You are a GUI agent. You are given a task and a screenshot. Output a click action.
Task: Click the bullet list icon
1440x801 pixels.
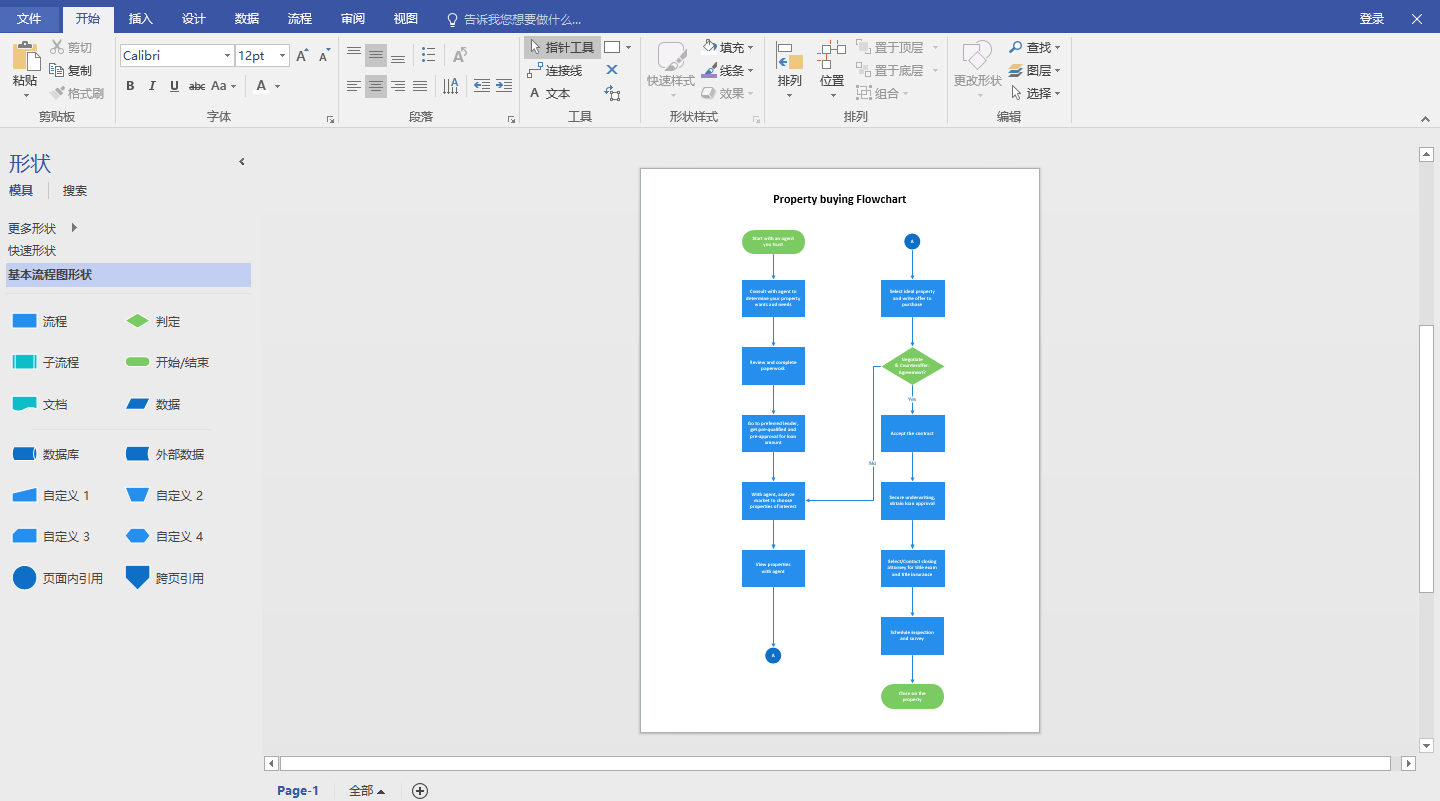(429, 55)
